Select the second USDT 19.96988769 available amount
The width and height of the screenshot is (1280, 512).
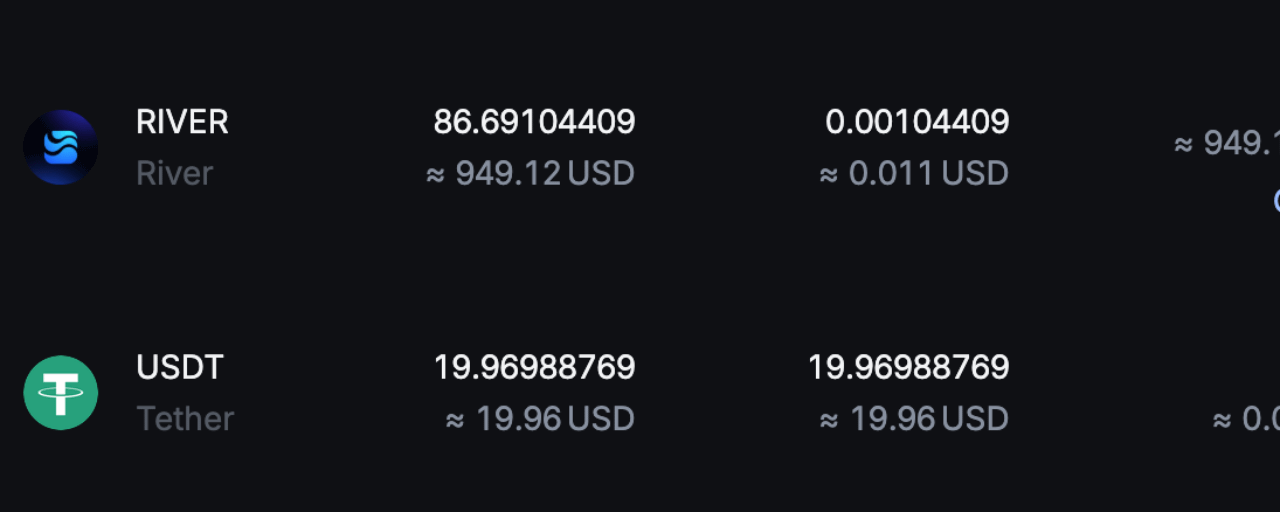(x=908, y=367)
